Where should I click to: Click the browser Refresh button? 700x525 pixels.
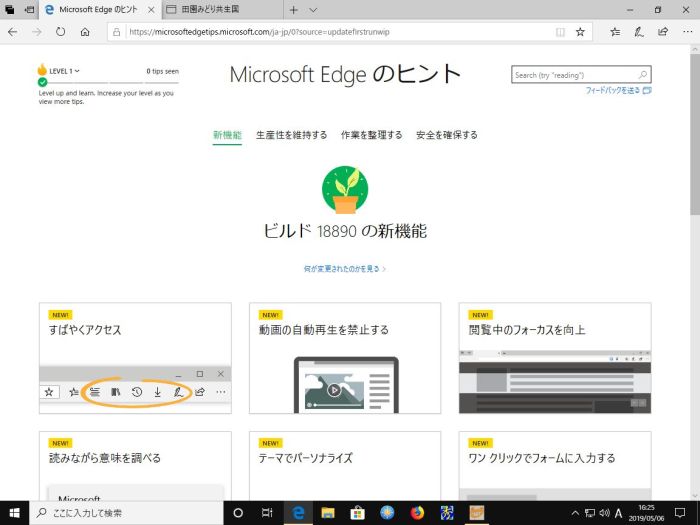point(61,31)
